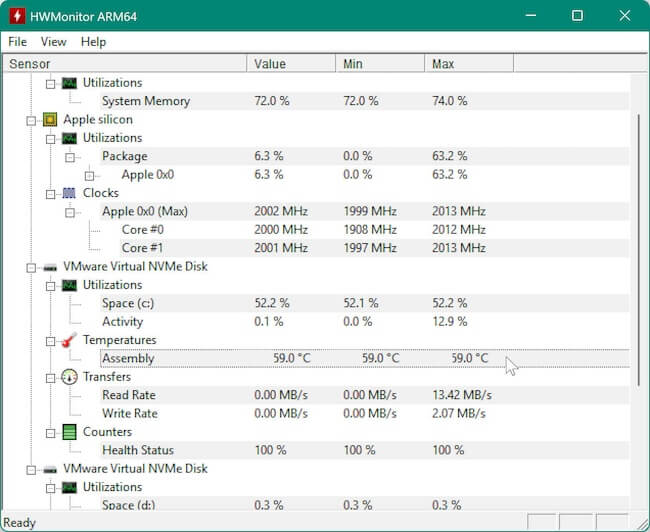Click the Ready status bar text

click(19, 522)
